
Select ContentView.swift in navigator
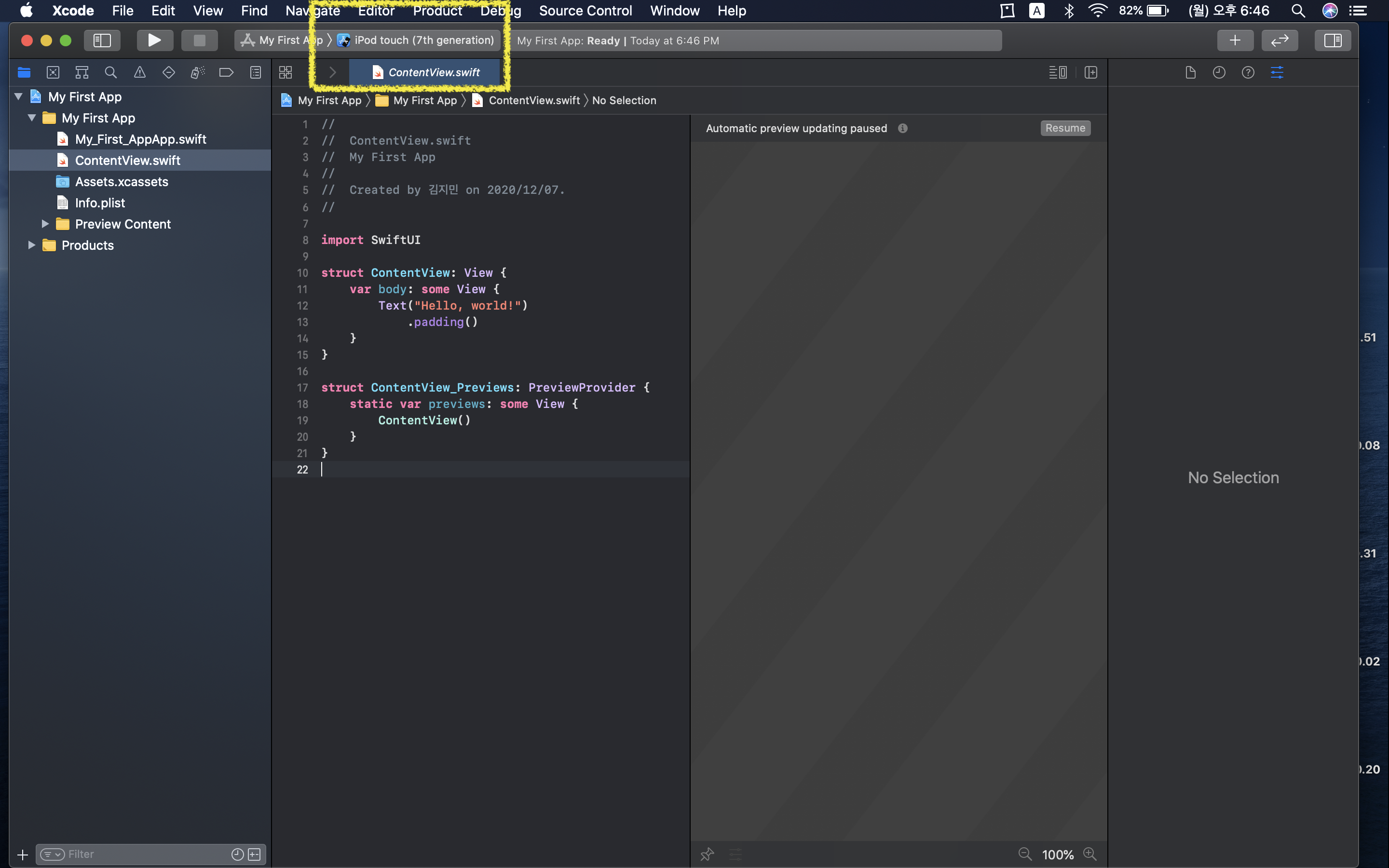click(x=140, y=160)
